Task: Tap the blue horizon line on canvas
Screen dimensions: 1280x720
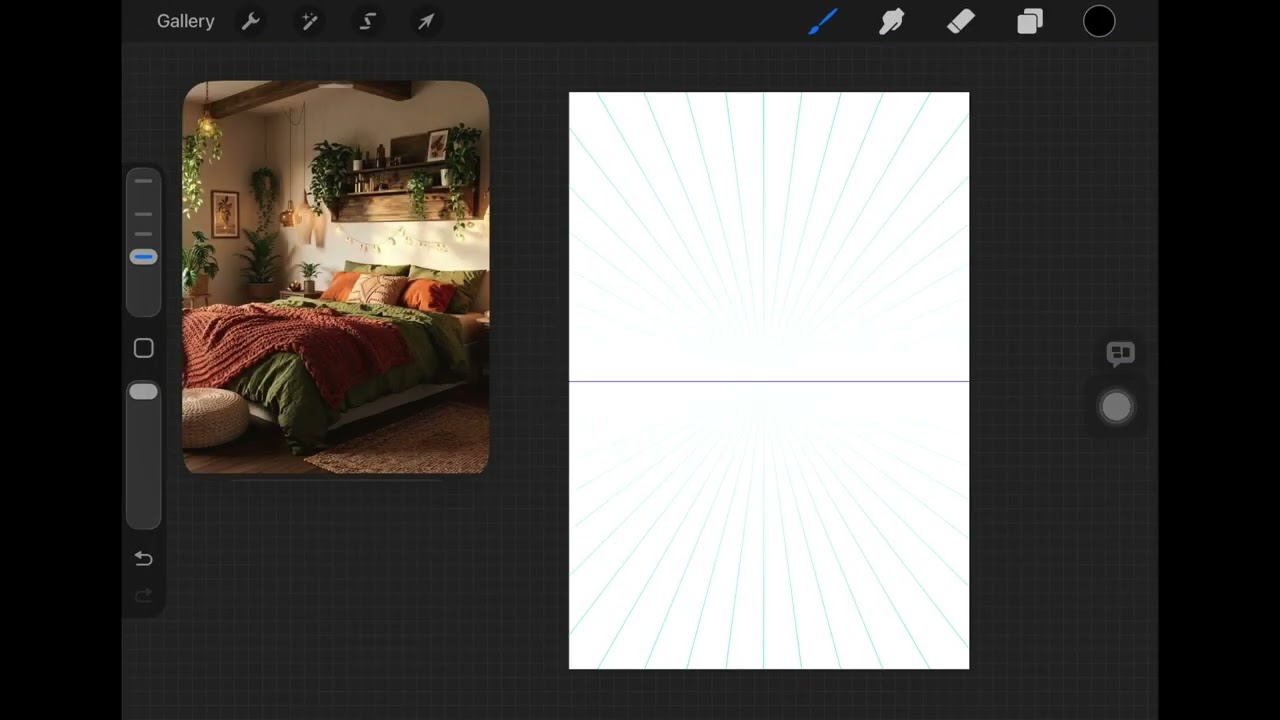Action: (769, 381)
